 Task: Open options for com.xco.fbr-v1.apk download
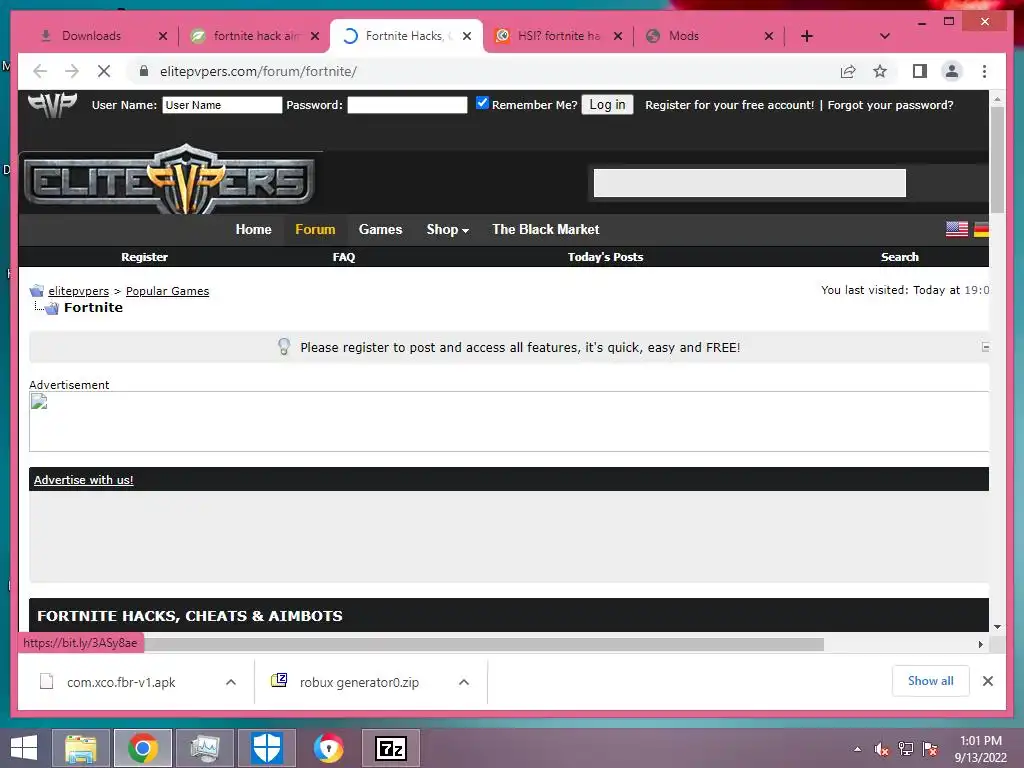pyautogui.click(x=231, y=682)
